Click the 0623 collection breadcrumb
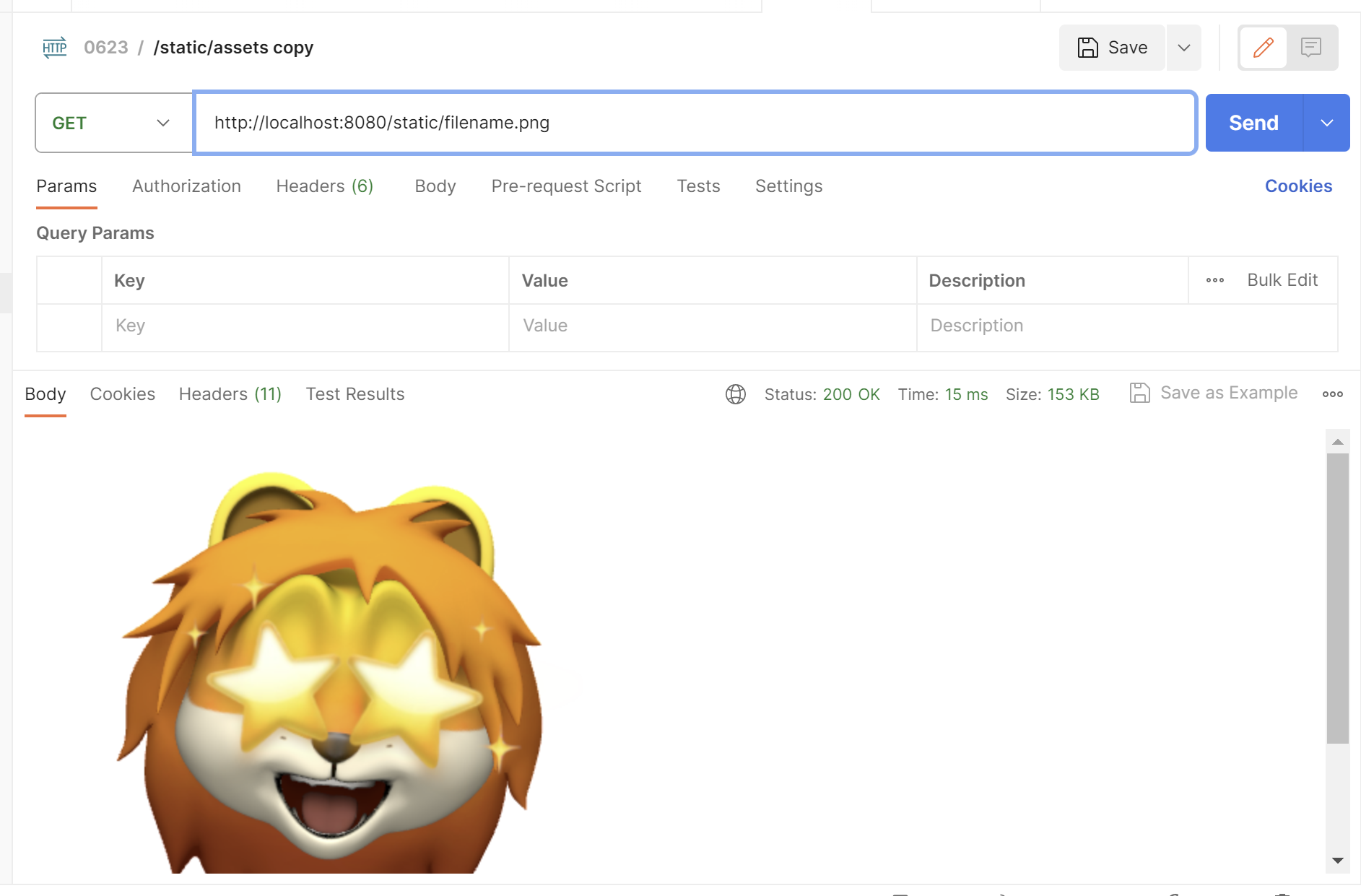 click(106, 48)
